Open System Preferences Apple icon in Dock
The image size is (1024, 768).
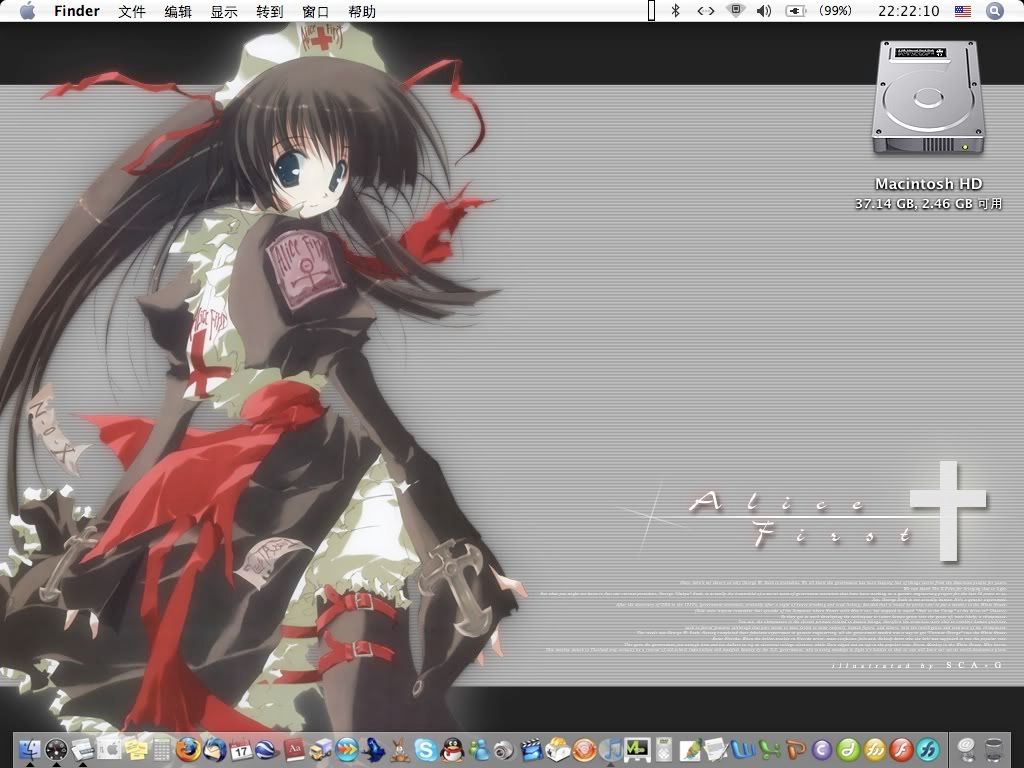pos(109,749)
